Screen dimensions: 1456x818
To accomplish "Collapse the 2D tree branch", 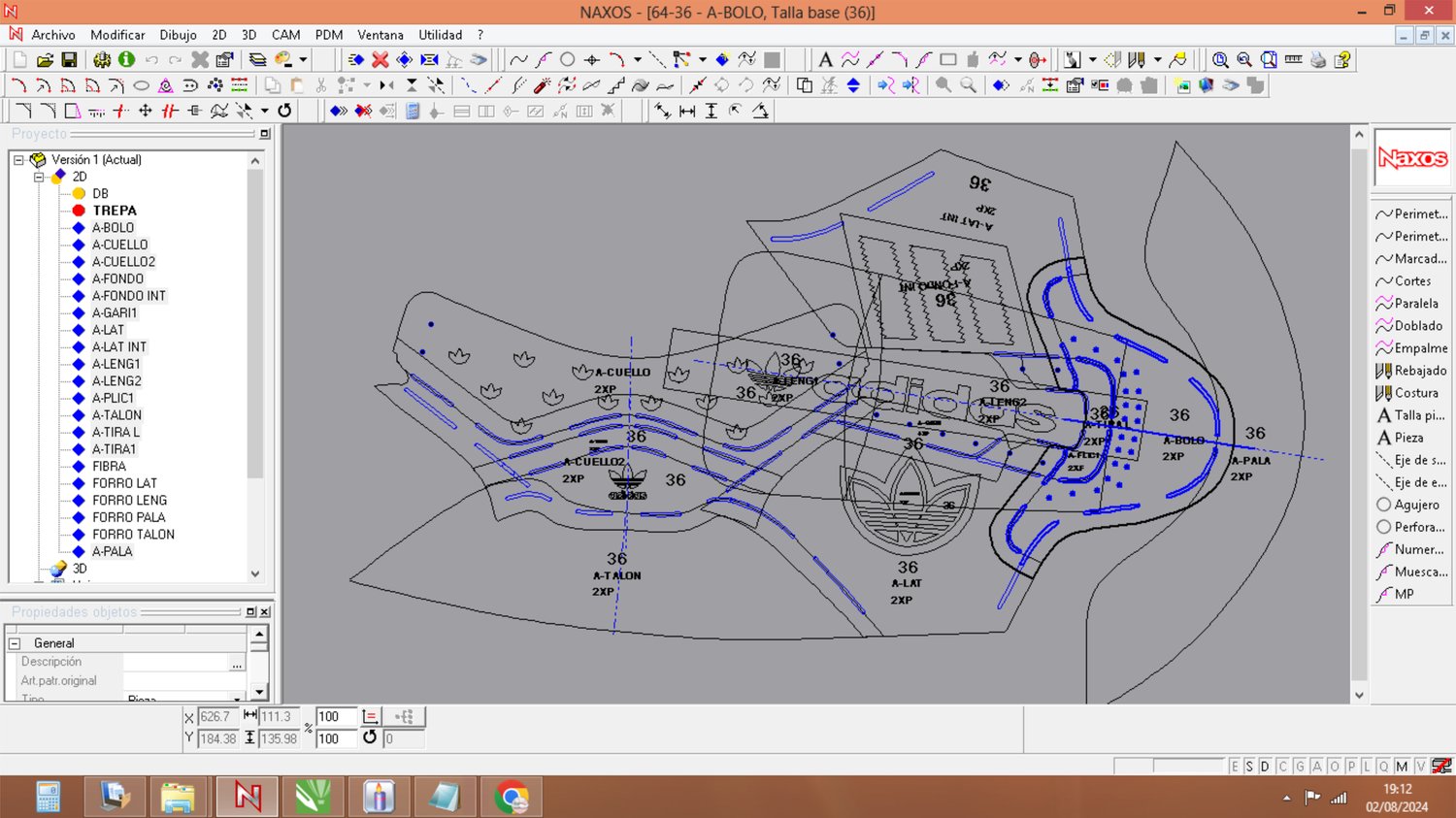I will coord(39,177).
